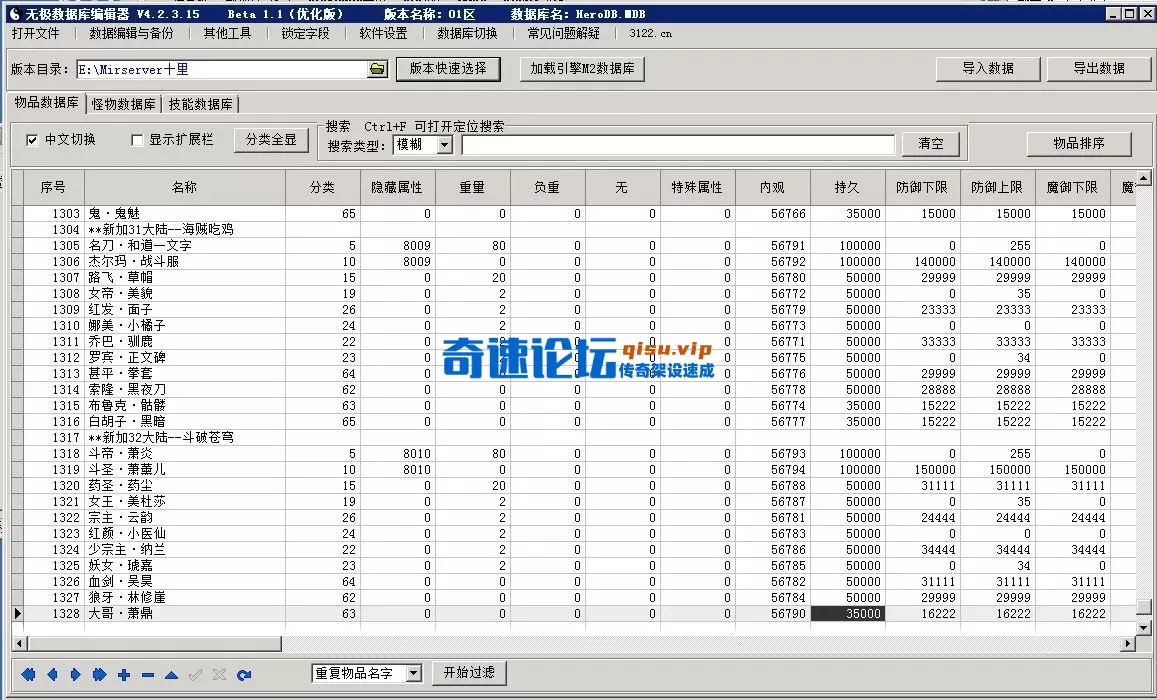
Task: Refresh data with the circular arrow icon
Action: pos(243,675)
